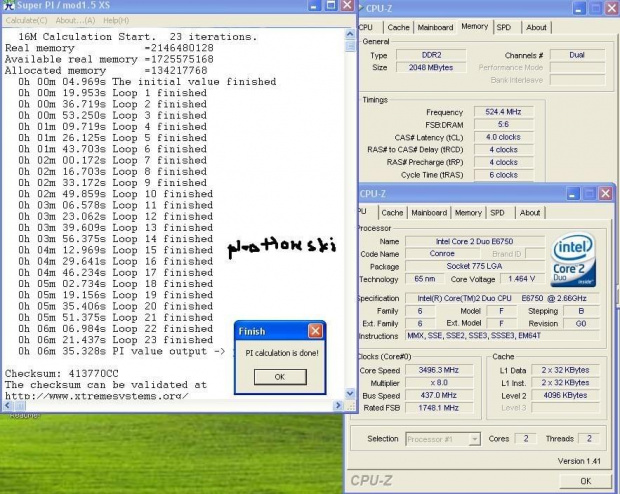Screen dimensions: 620x494
Task: Close the Finish dialog with its X button
Action: click(x=315, y=331)
